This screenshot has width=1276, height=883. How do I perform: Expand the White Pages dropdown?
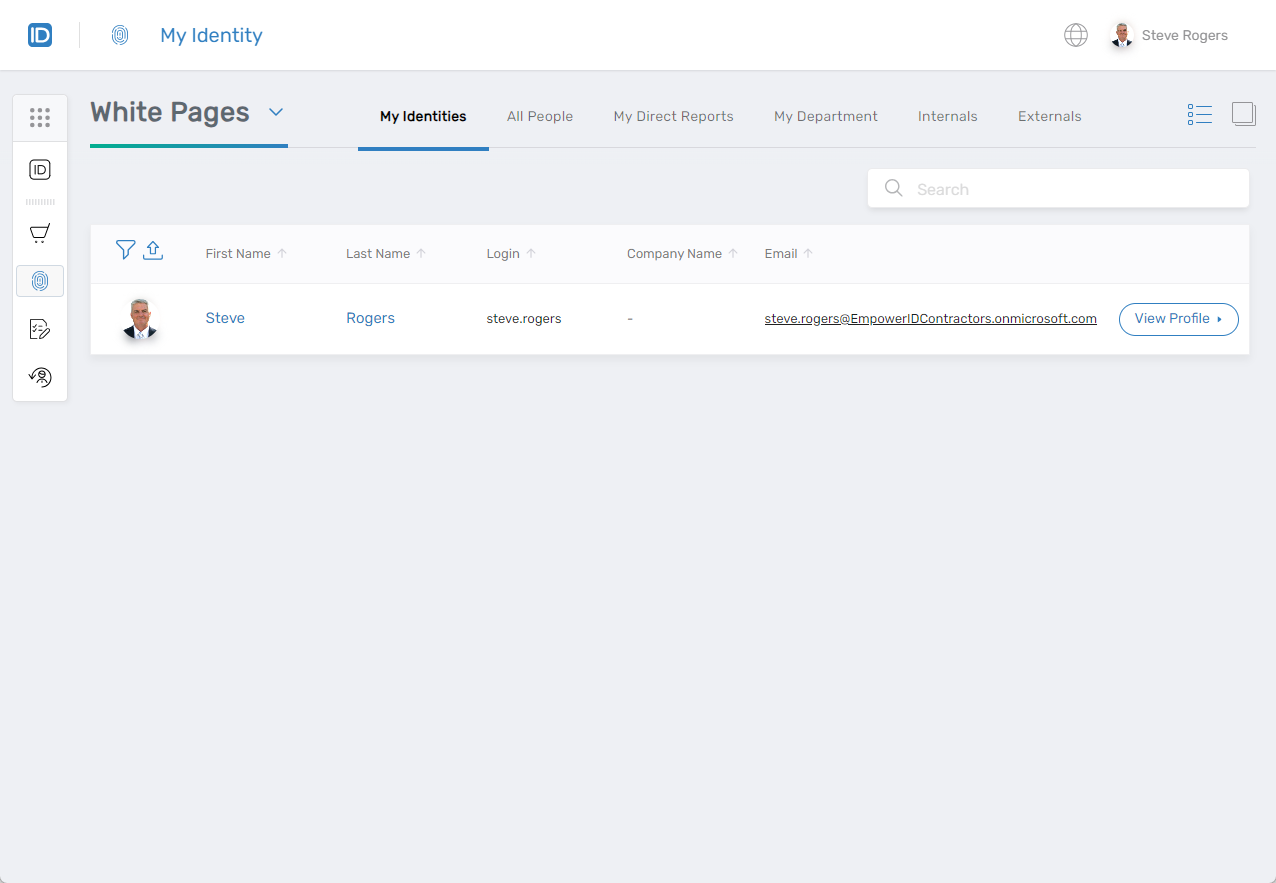276,113
